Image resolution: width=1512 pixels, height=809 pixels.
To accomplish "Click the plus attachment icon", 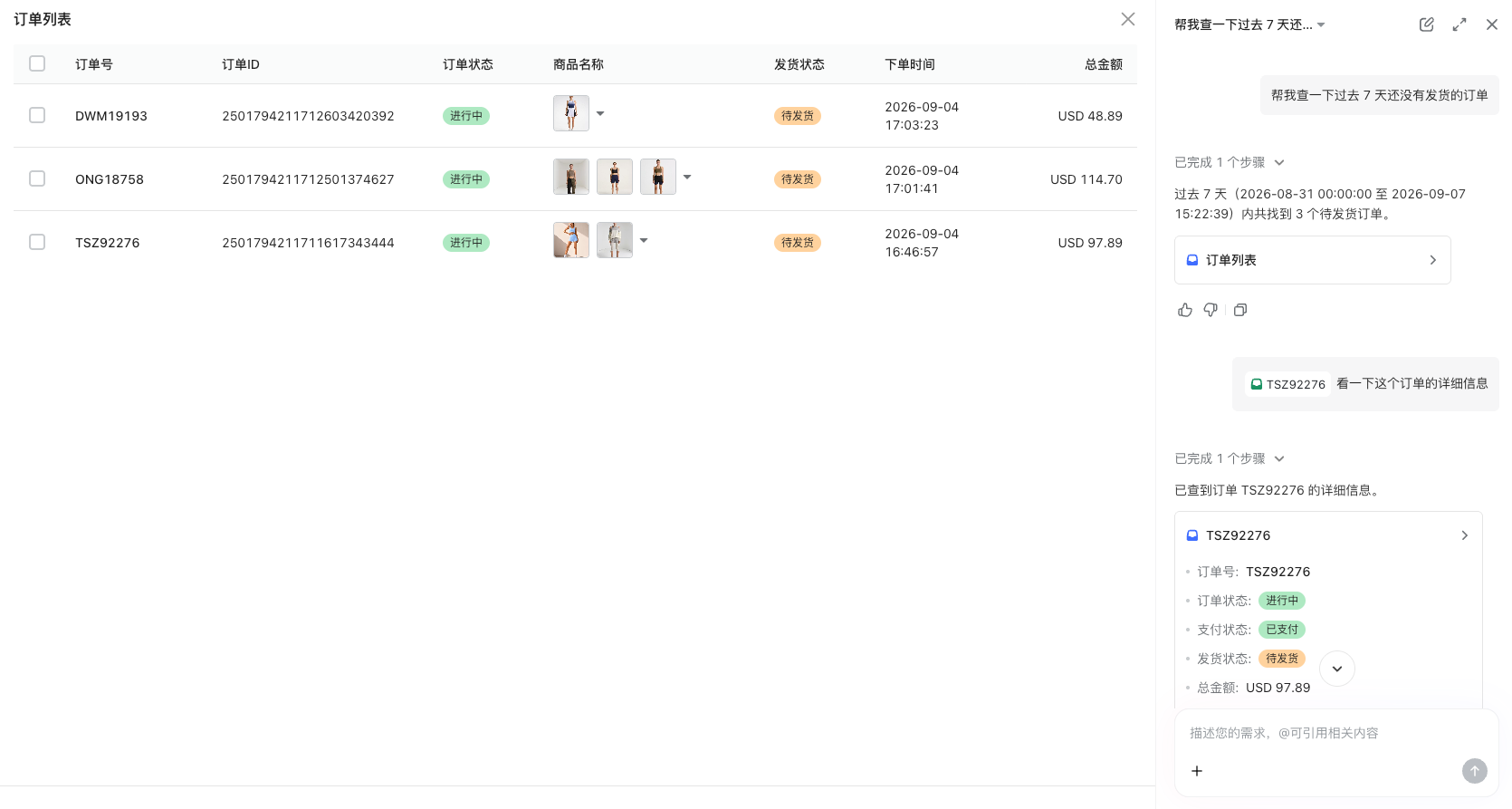I will (x=1197, y=771).
